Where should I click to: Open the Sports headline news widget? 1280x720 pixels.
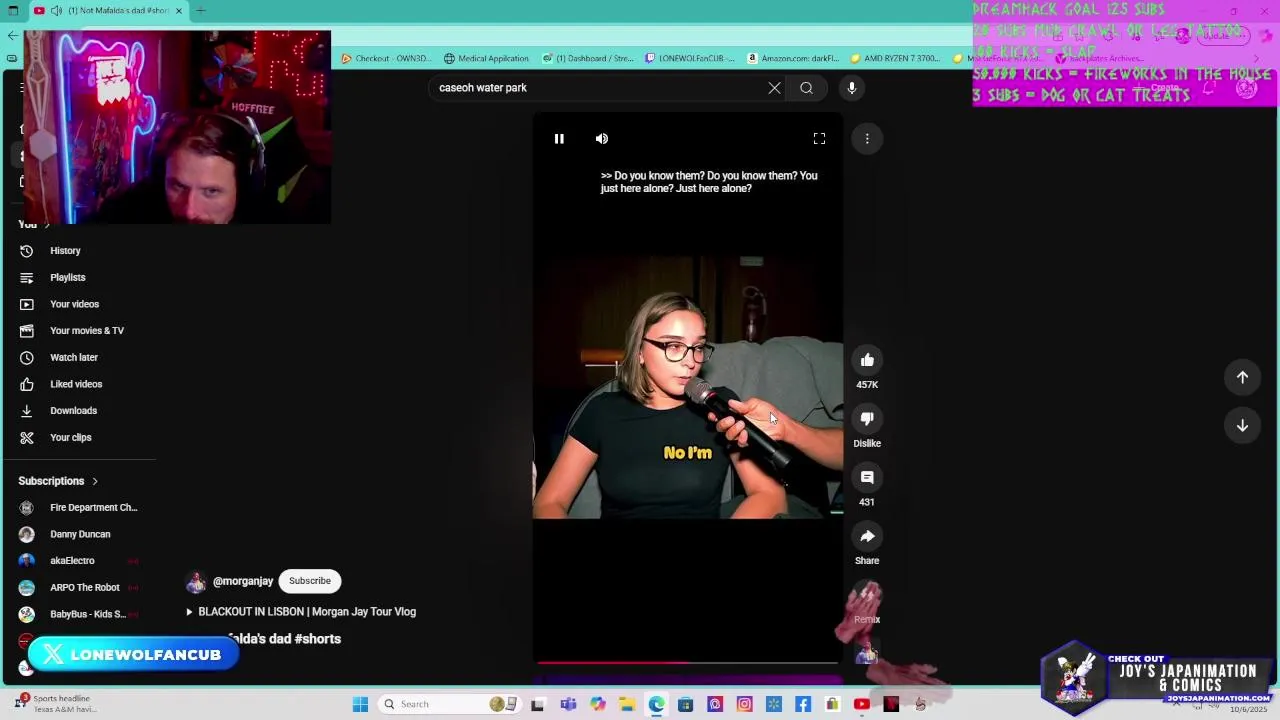(x=55, y=704)
